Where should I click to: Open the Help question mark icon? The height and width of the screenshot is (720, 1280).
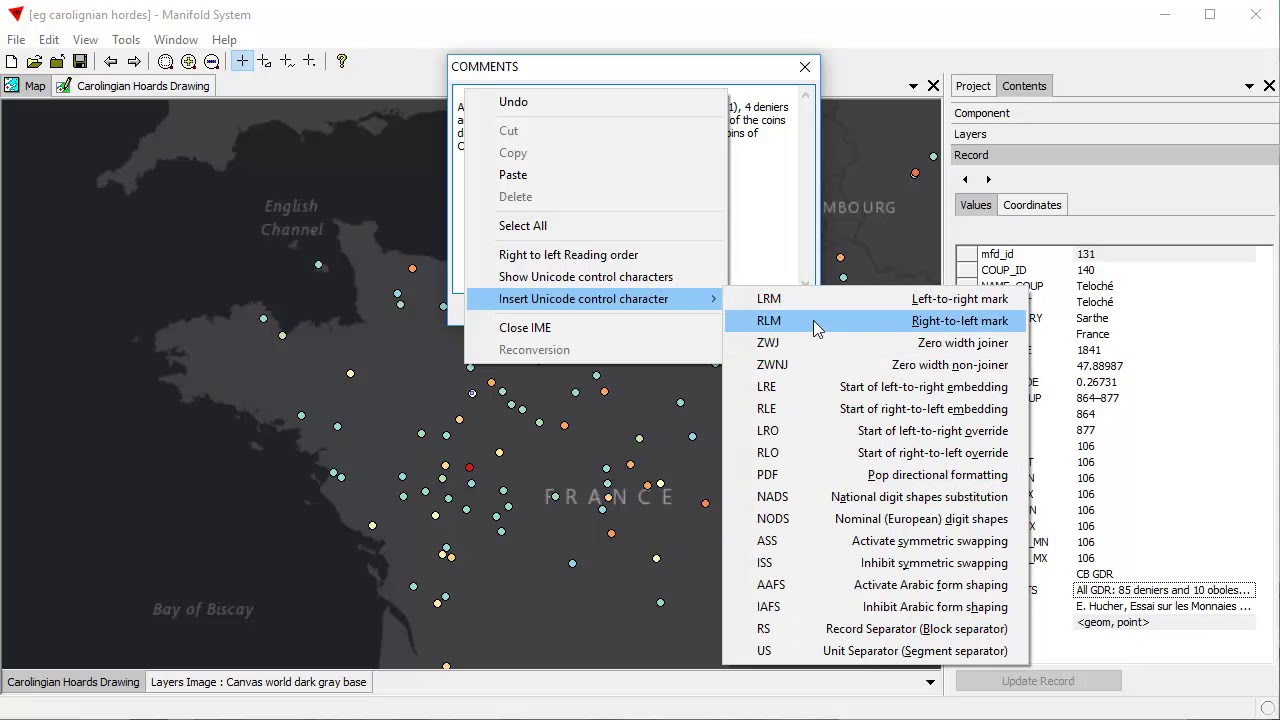[x=342, y=62]
